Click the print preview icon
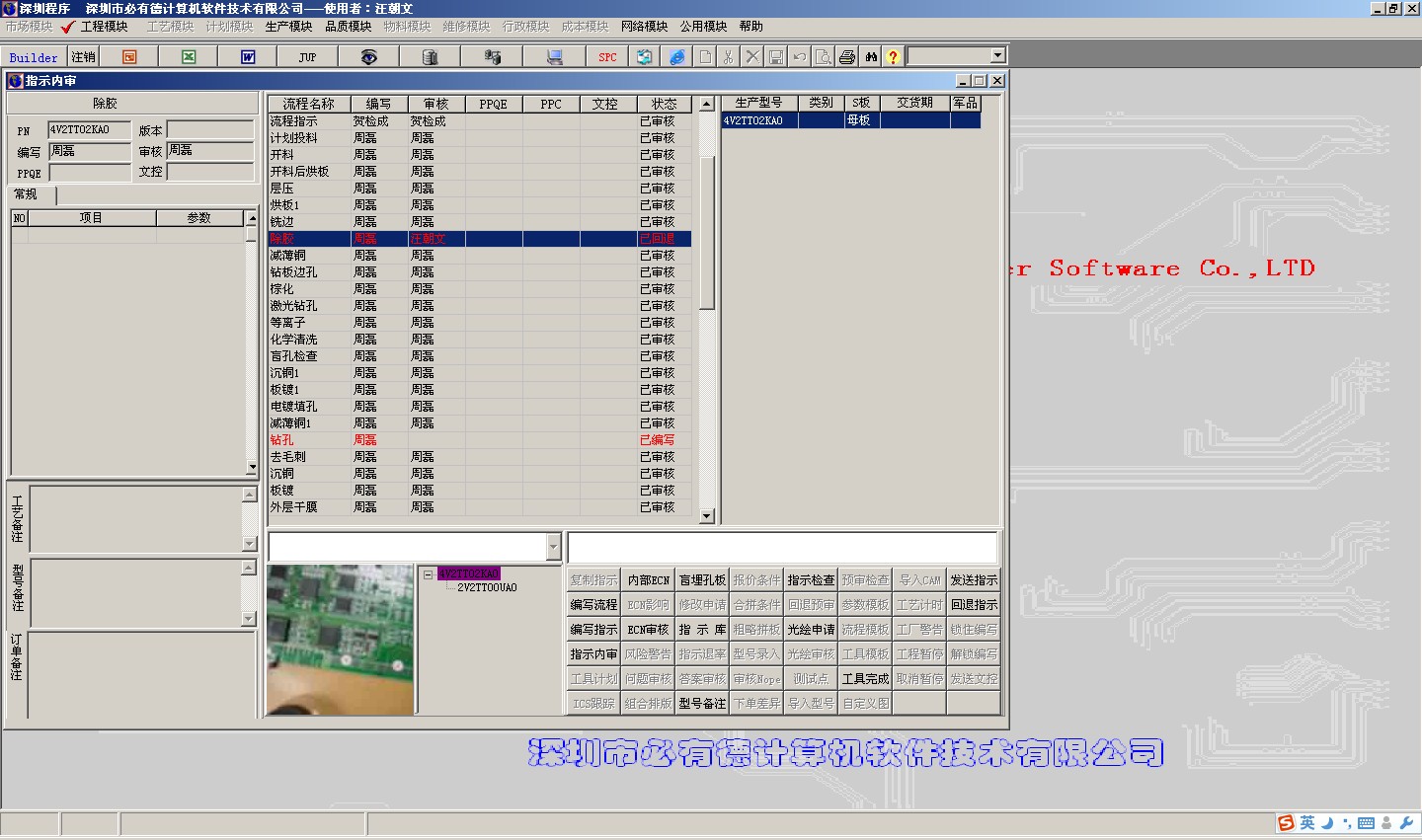 (x=824, y=57)
